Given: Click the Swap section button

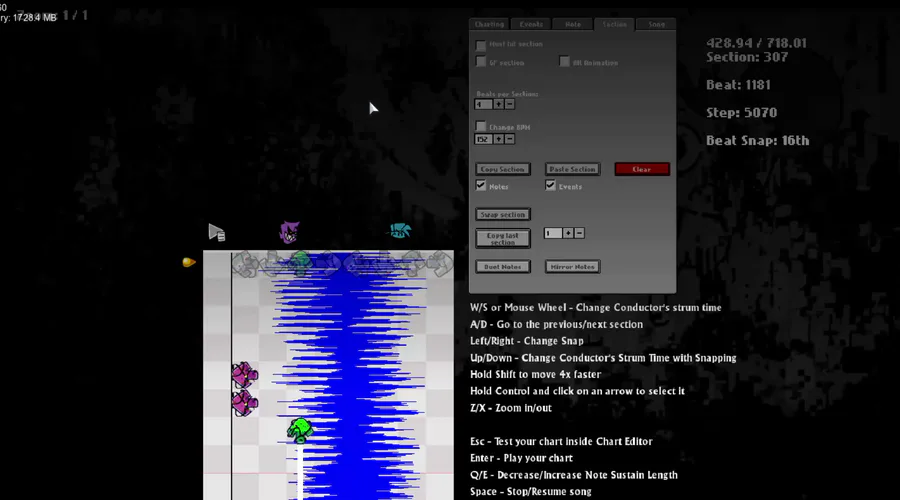Looking at the screenshot, I should click(x=503, y=215).
